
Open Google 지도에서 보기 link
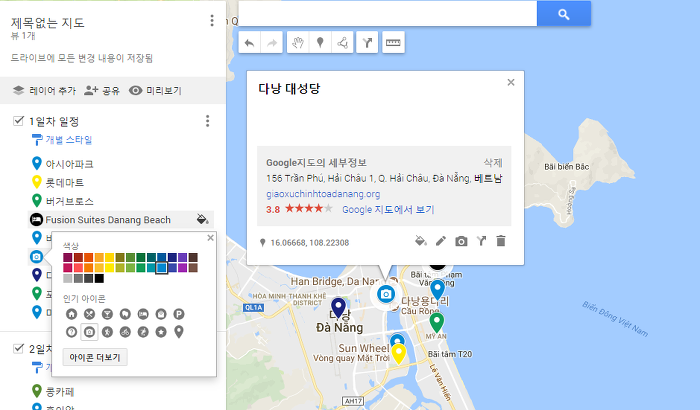click(388, 209)
